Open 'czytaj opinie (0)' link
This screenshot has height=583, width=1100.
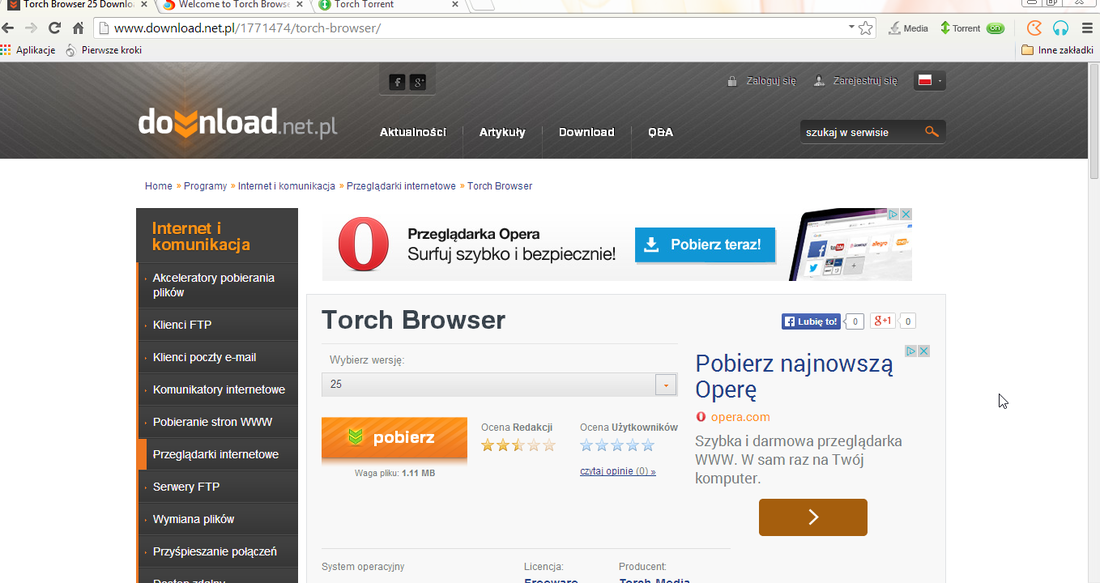pos(618,471)
